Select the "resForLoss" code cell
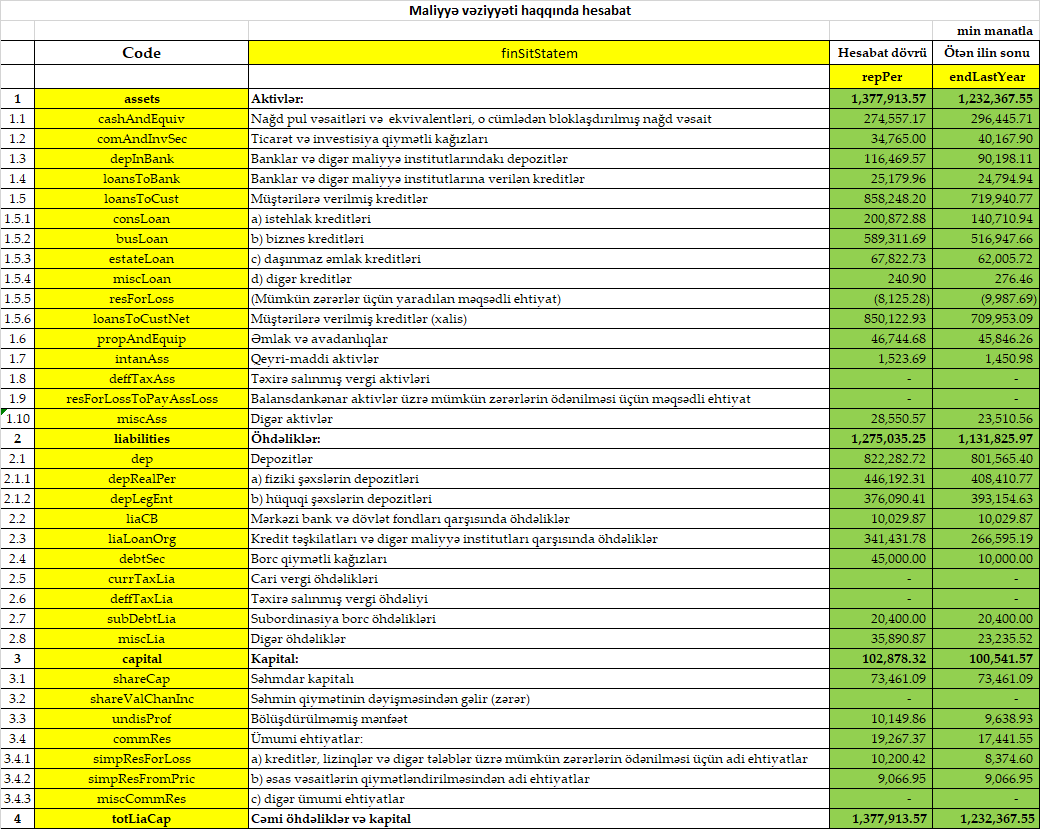 click(x=141, y=298)
